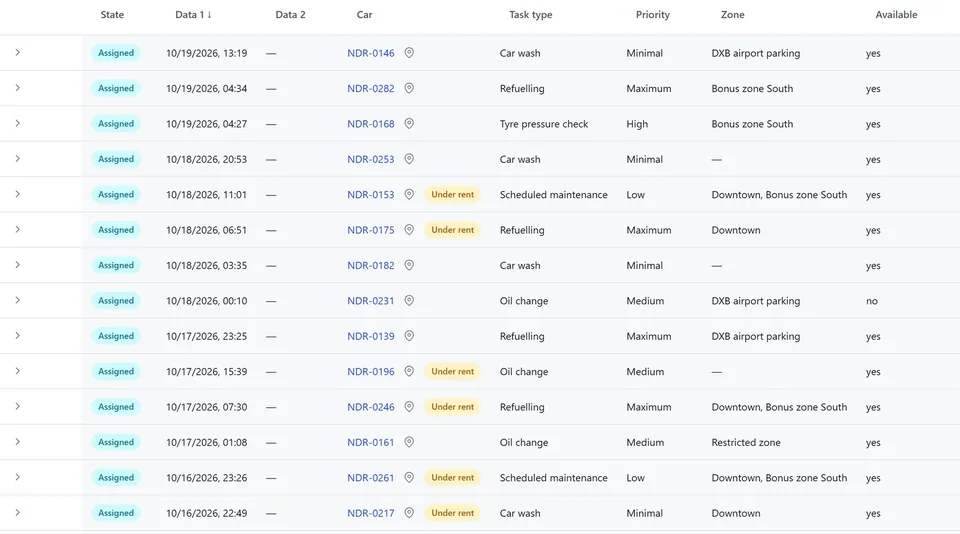Click the Priority column header
Image resolution: width=960 pixels, height=534 pixels.
[653, 15]
